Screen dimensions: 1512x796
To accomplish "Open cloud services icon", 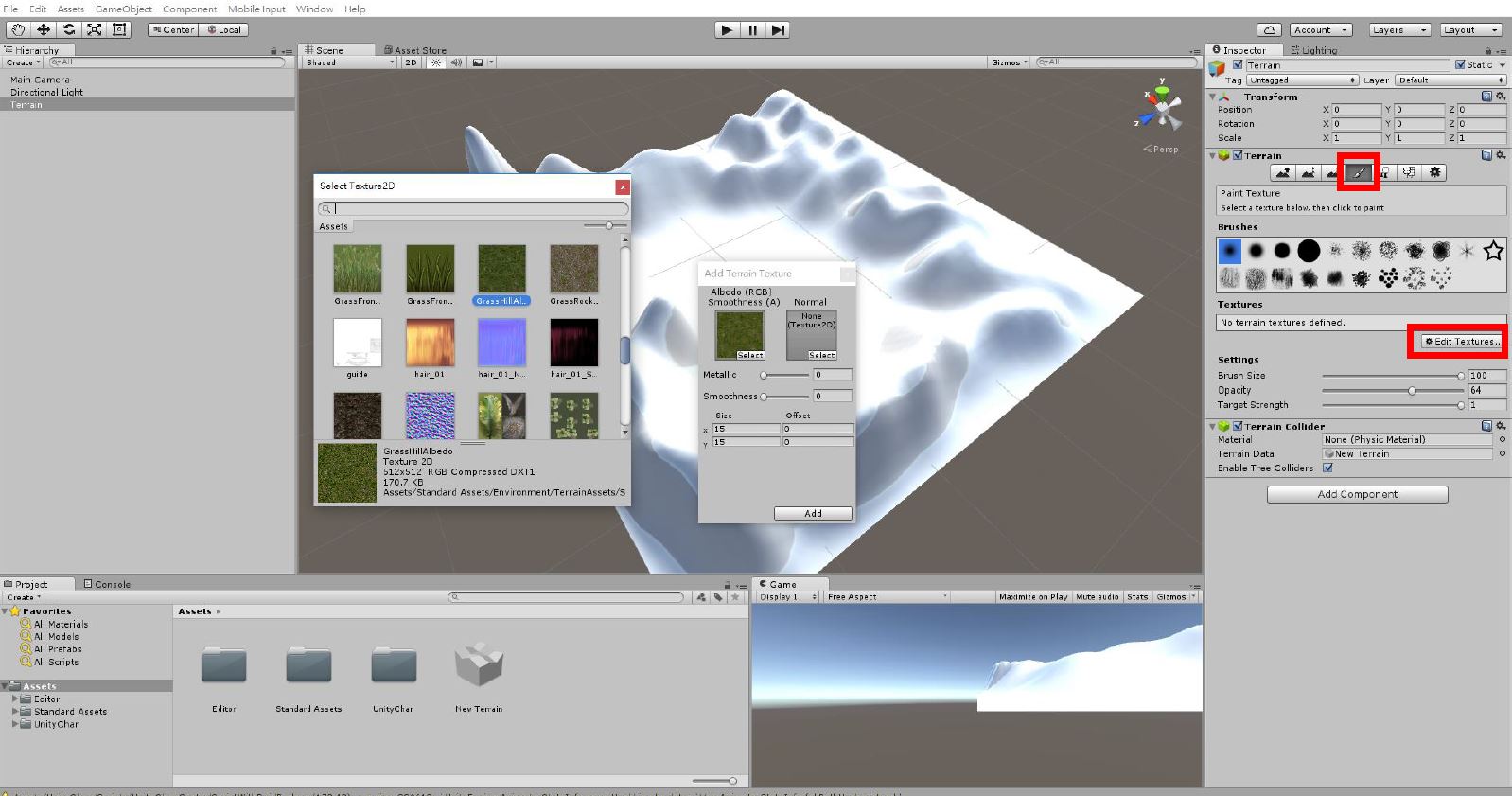I will pyautogui.click(x=1270, y=29).
